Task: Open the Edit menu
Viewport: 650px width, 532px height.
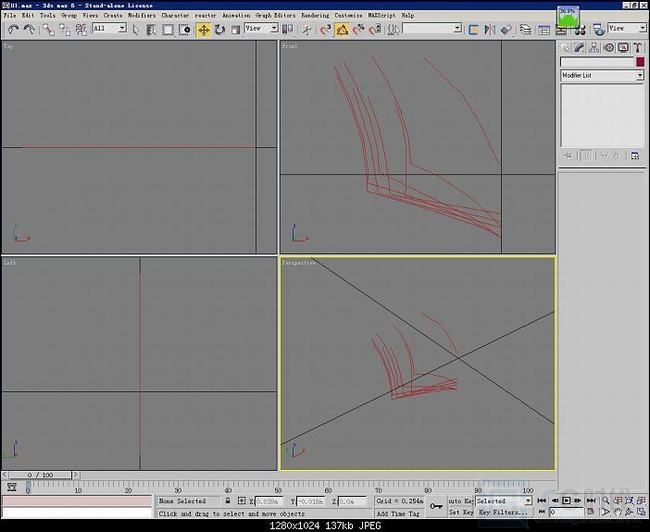Action: [28, 15]
